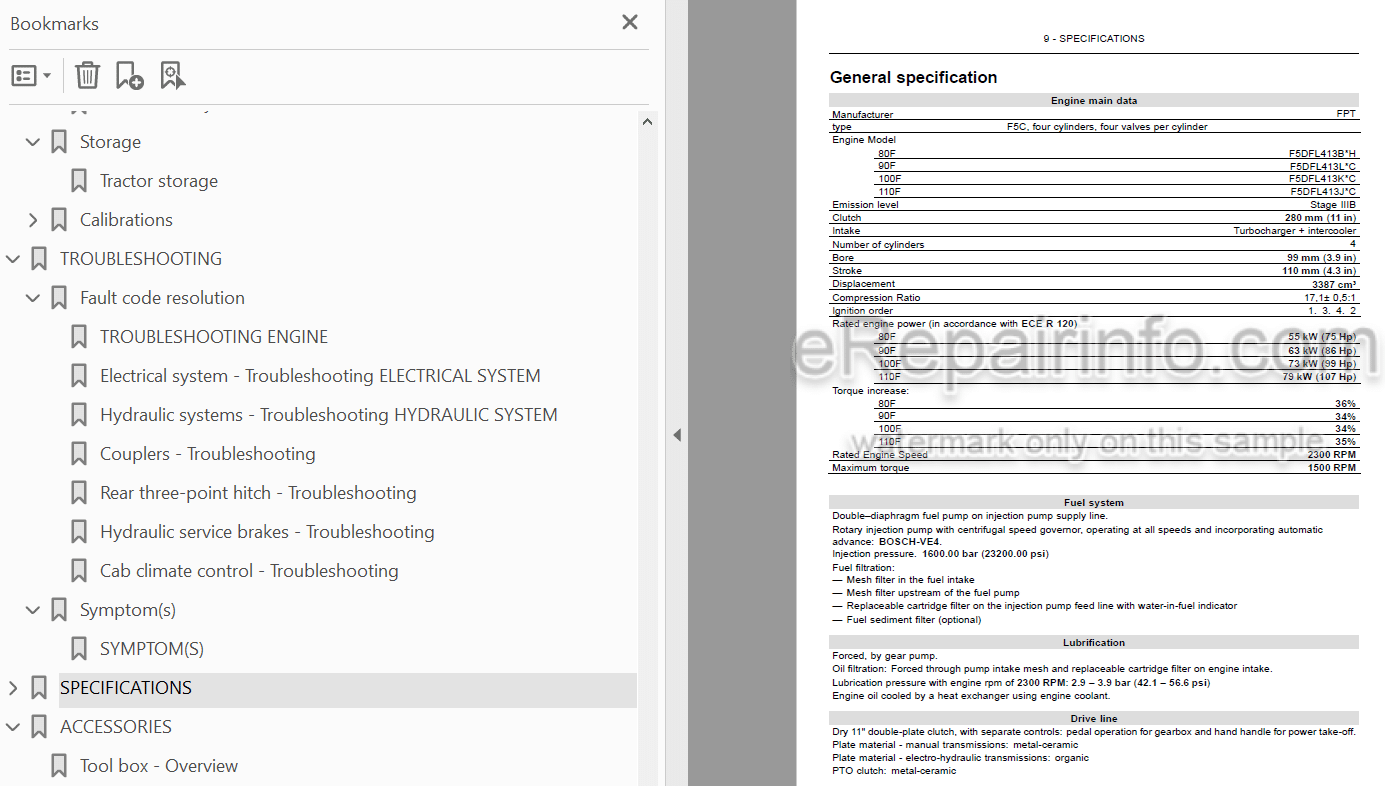1385x786 pixels.
Task: Open the Tractor storage bookmark
Action: (159, 181)
